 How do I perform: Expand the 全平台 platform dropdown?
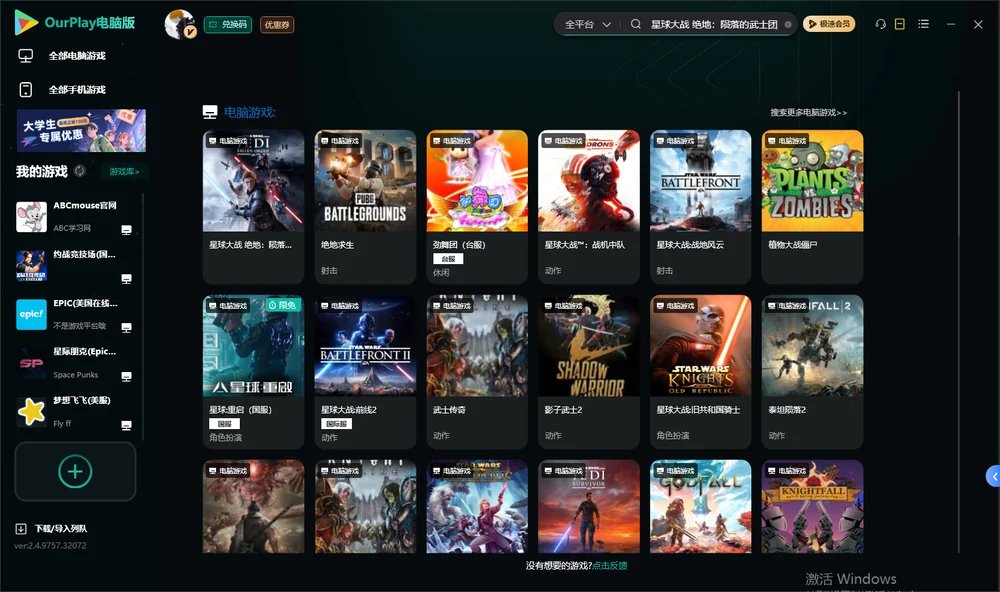pos(587,24)
